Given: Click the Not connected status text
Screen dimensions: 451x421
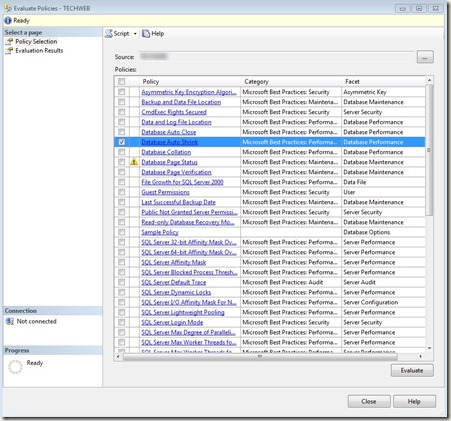Looking at the screenshot, I should [x=37, y=322].
